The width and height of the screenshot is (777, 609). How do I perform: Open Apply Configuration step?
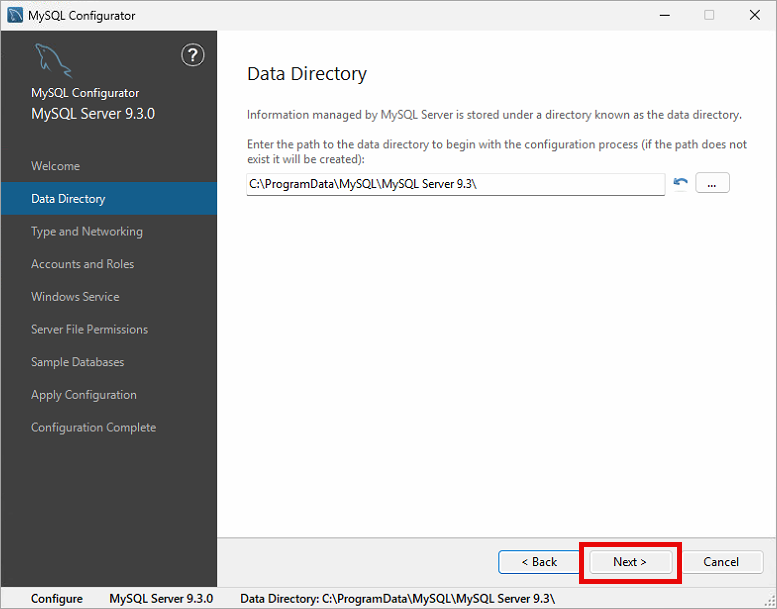pos(84,395)
